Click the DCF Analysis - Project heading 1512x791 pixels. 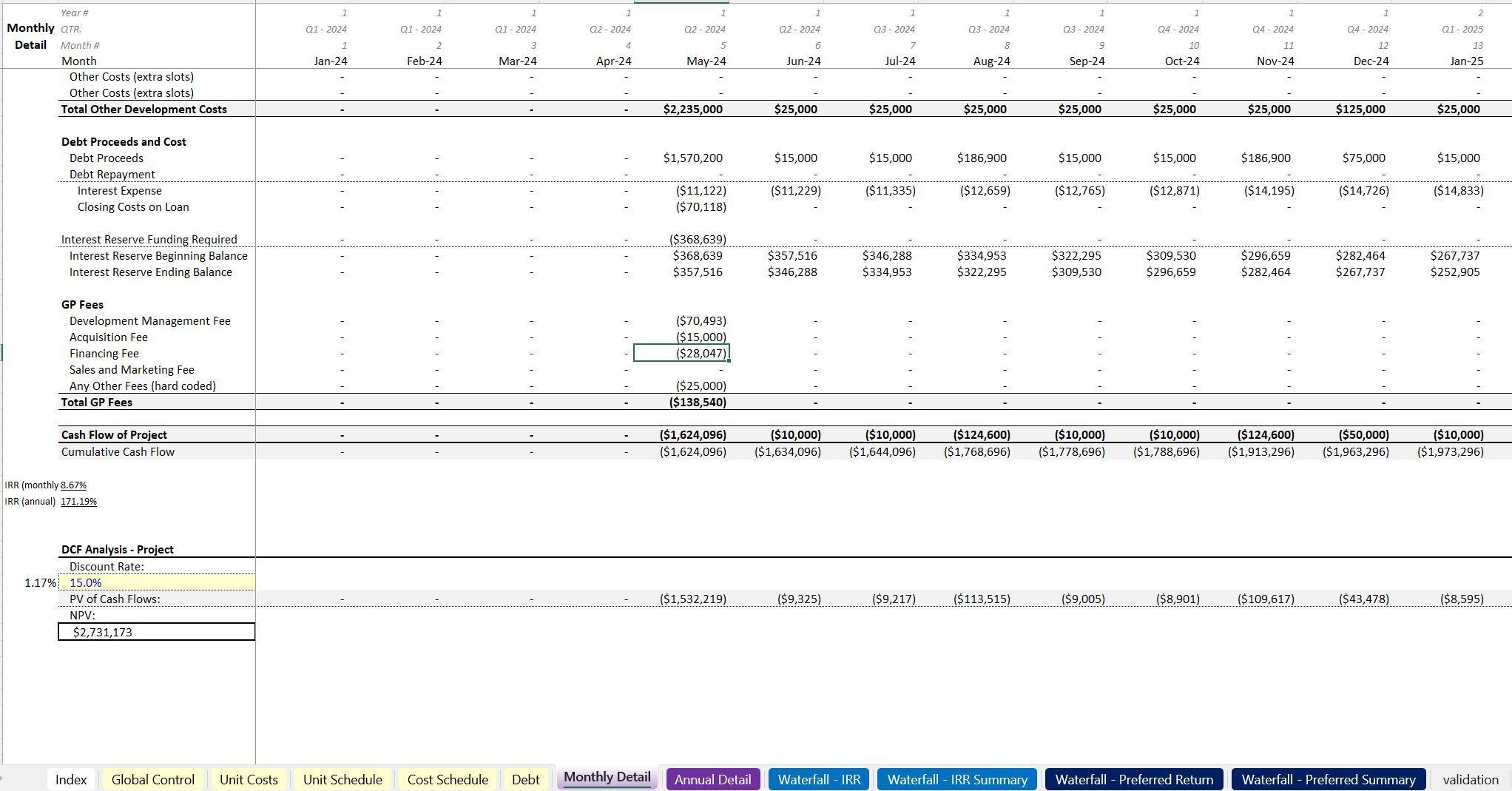118,549
